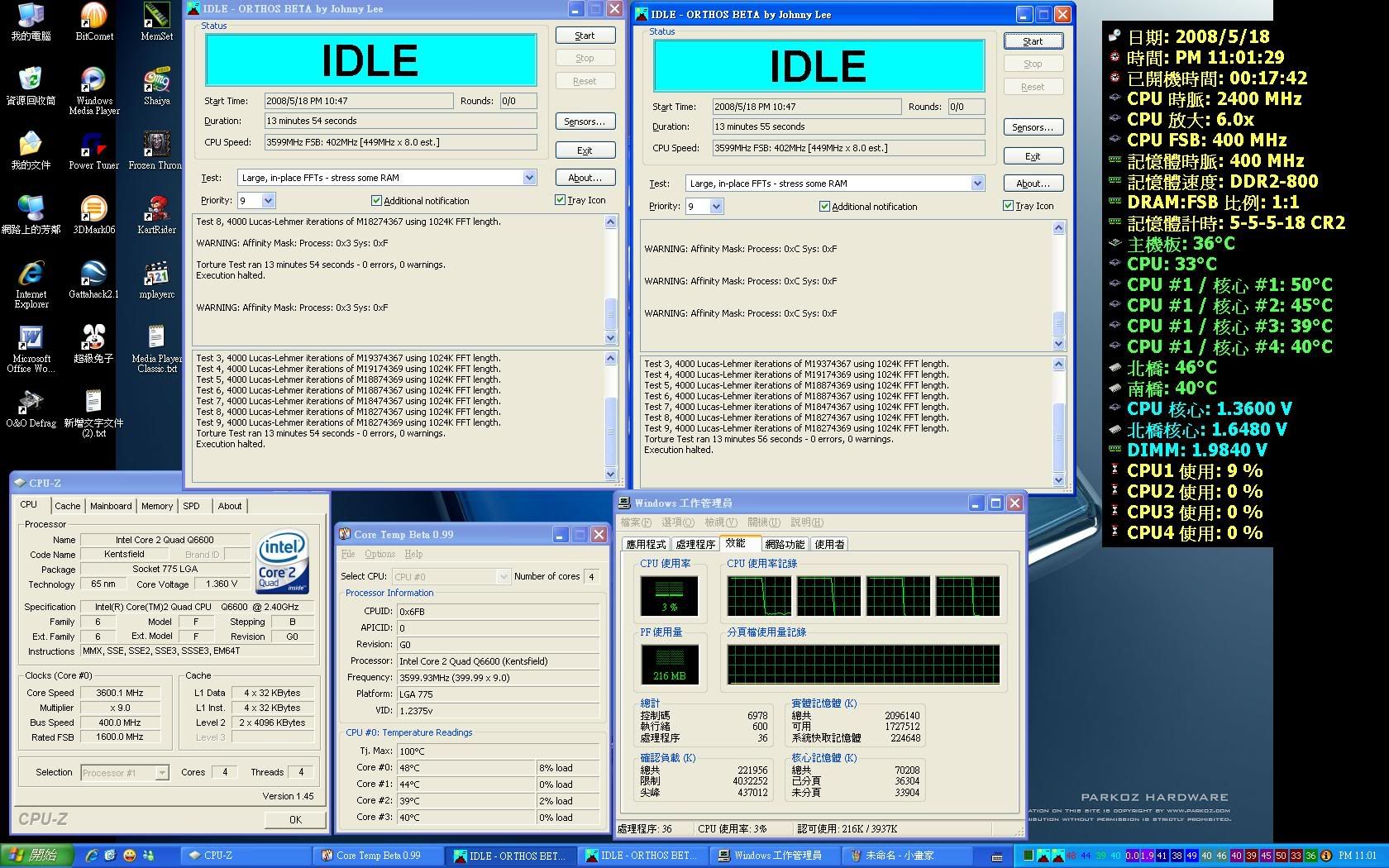Open the 處理程序 tab in Task Manager
The height and width of the screenshot is (868, 1389).
point(694,544)
